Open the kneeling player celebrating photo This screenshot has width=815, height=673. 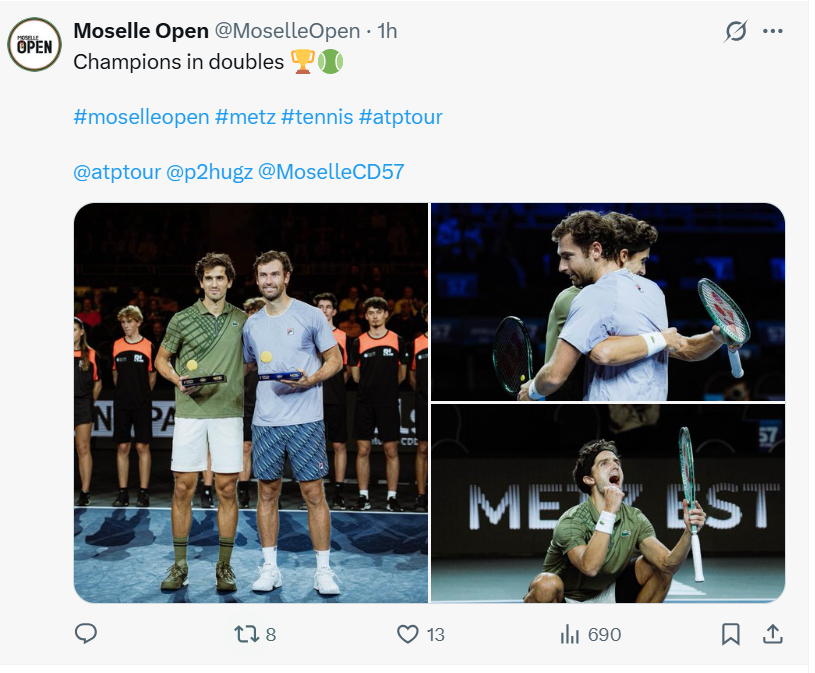tap(608, 503)
